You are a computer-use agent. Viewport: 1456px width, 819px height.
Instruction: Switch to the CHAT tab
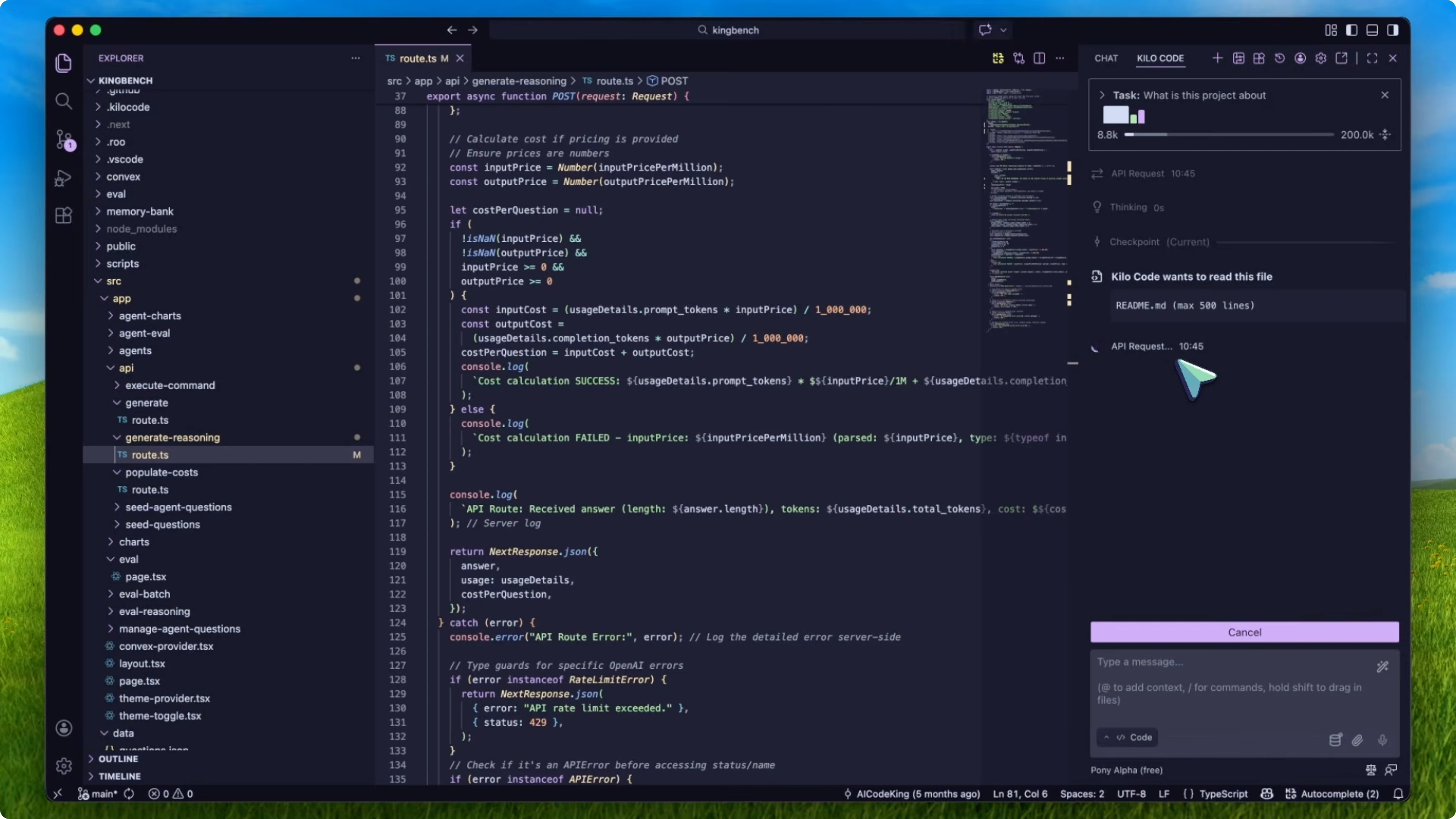tap(1105, 58)
